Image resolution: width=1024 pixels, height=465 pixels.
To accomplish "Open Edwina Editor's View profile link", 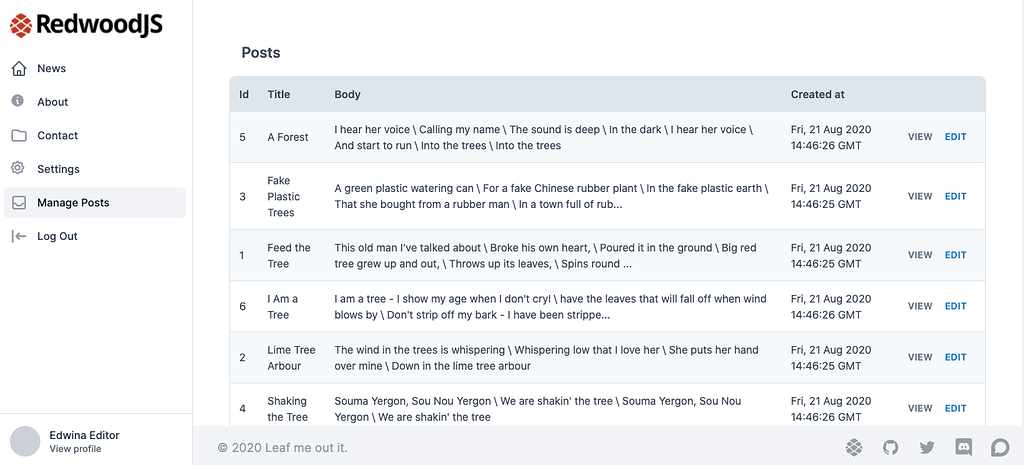I will (x=75, y=449).
